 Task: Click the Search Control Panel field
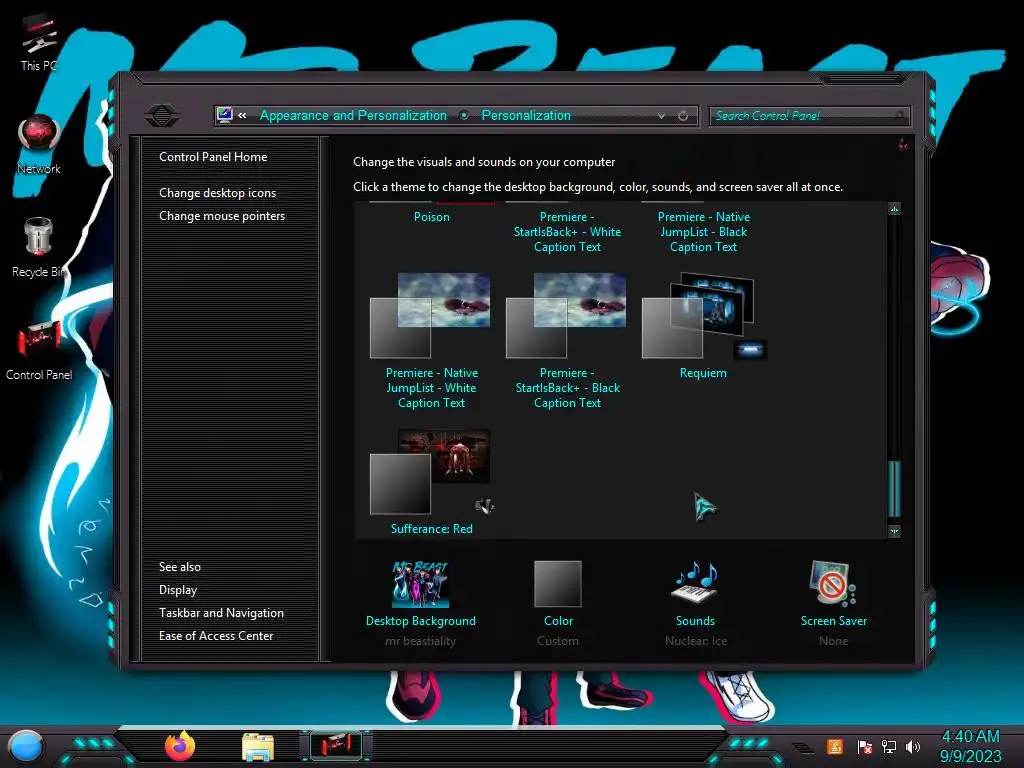tap(809, 116)
